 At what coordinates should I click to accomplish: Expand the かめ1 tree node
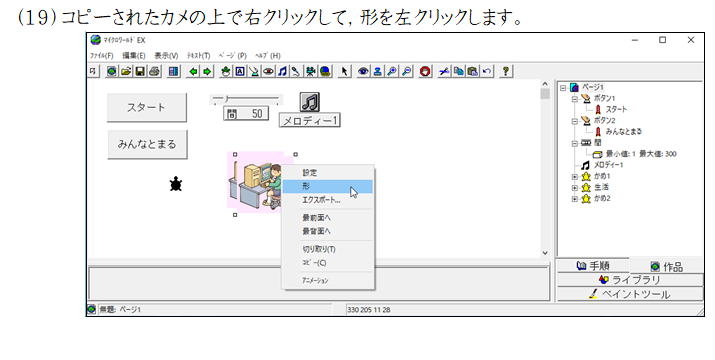click(x=575, y=177)
